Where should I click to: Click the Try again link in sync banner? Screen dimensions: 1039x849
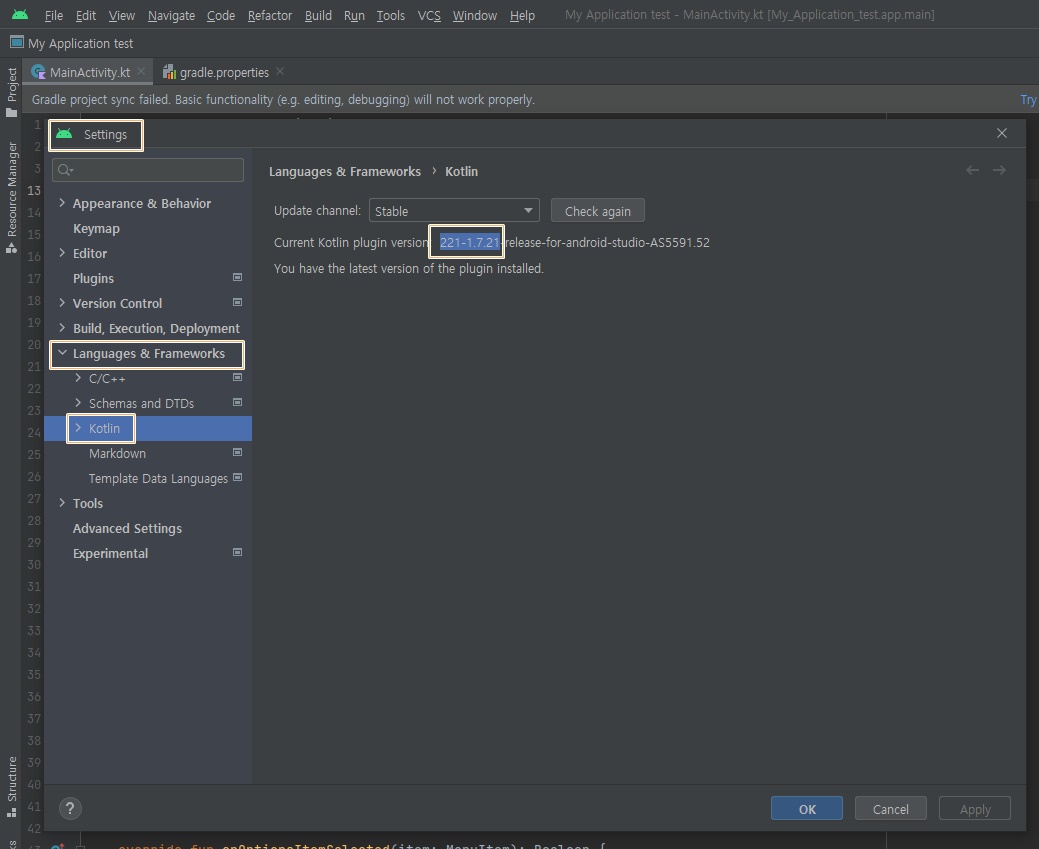1029,99
